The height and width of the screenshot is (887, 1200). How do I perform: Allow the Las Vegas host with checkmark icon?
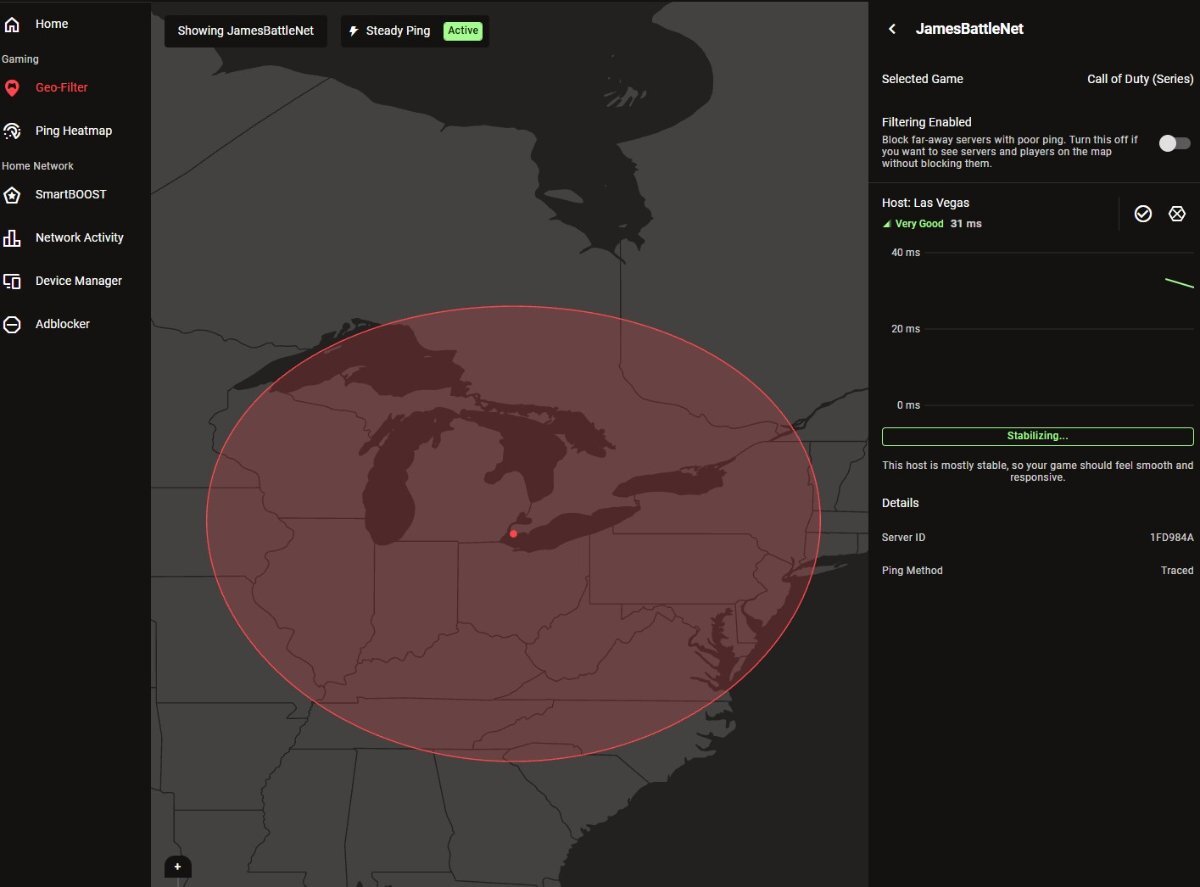pyautogui.click(x=1143, y=214)
